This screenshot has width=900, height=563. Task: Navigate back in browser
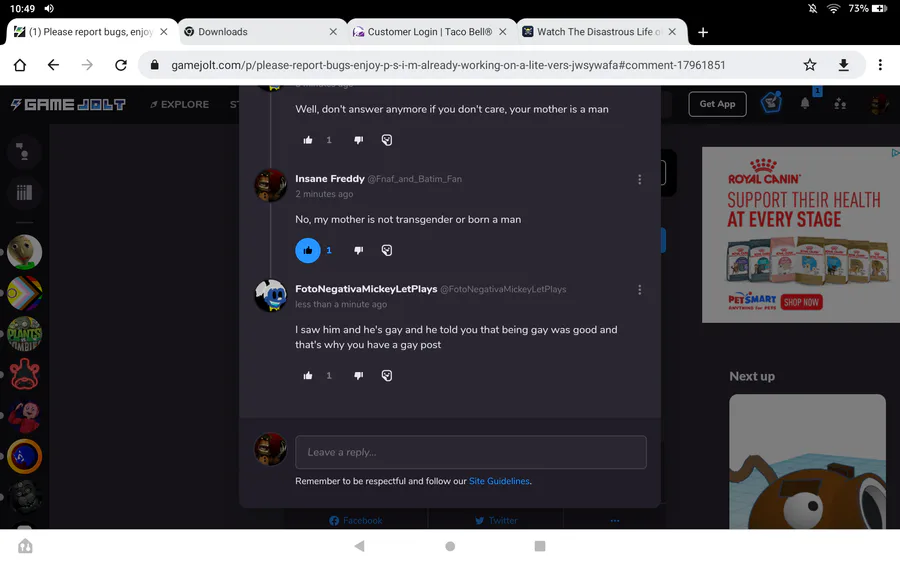pyautogui.click(x=53, y=65)
